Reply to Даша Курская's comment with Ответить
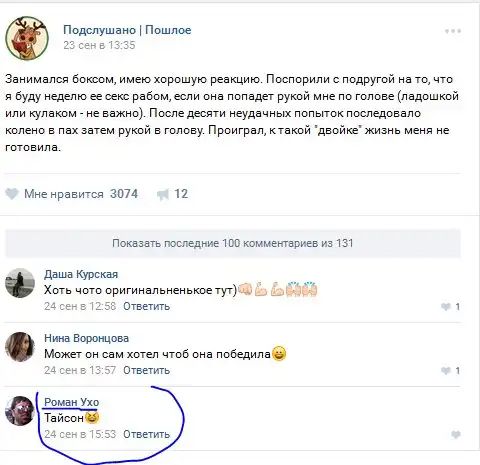 (146, 306)
